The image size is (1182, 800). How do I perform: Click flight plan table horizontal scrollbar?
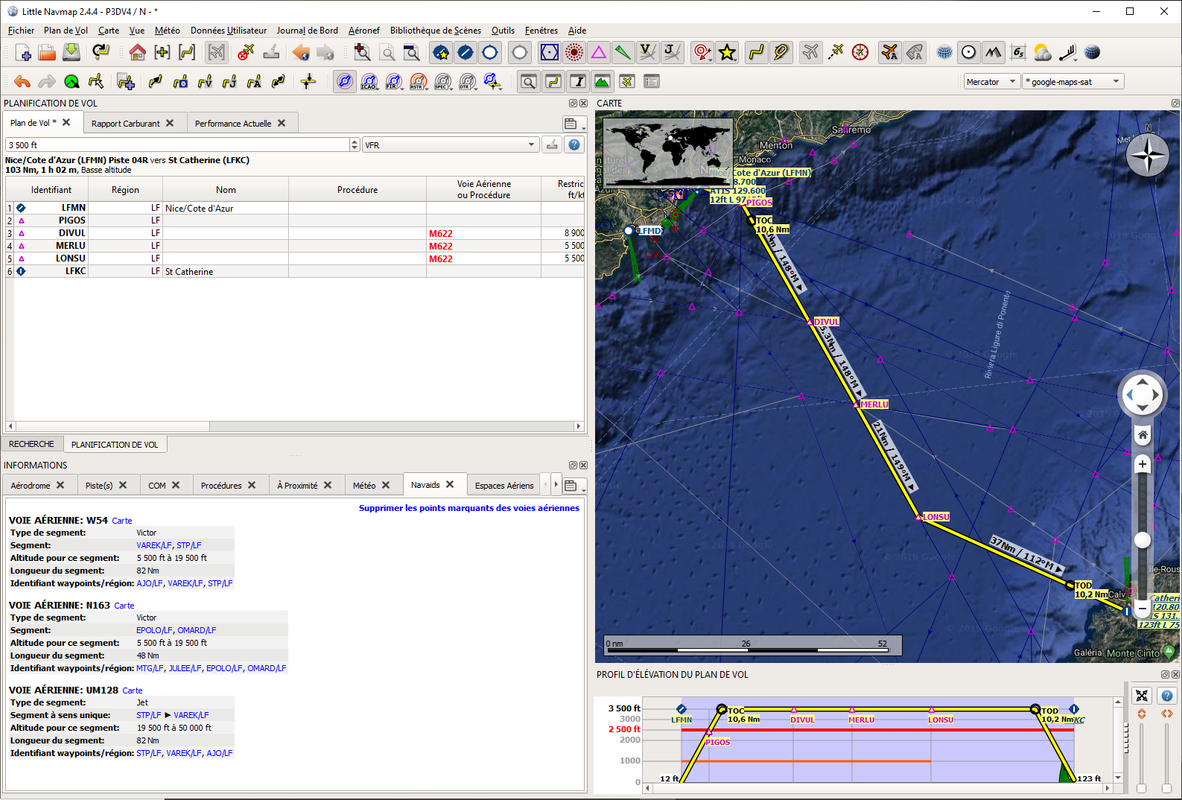pyautogui.click(x=295, y=427)
